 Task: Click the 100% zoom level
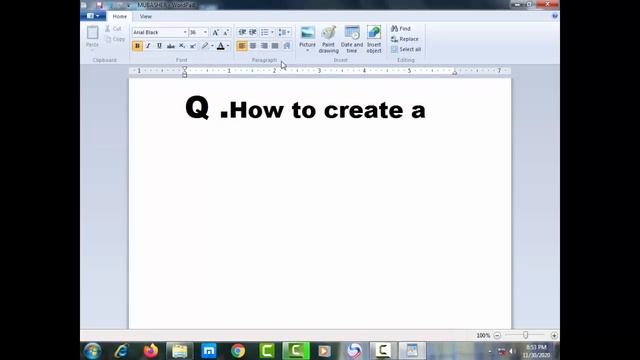pyautogui.click(x=483, y=336)
